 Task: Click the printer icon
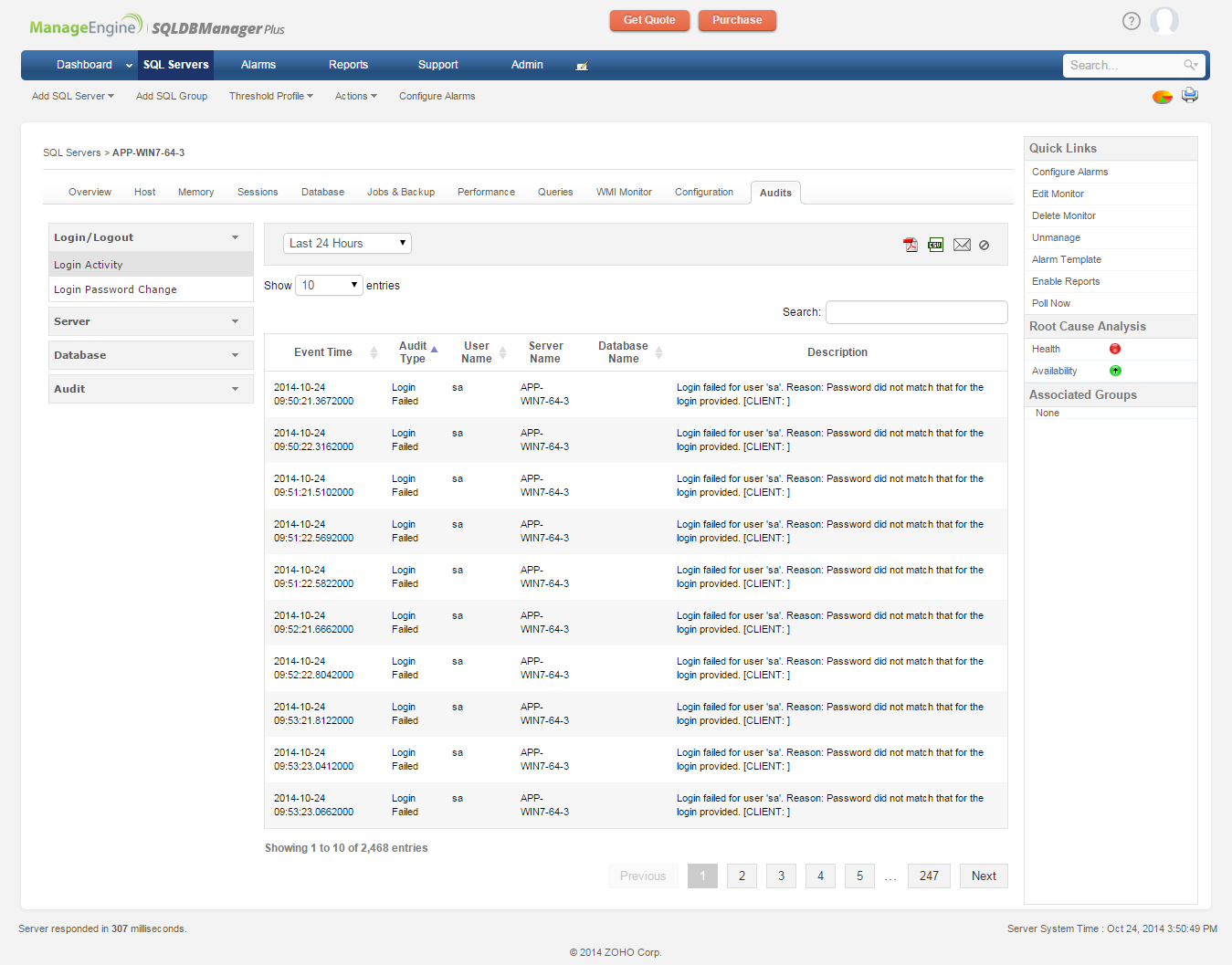(x=1189, y=95)
